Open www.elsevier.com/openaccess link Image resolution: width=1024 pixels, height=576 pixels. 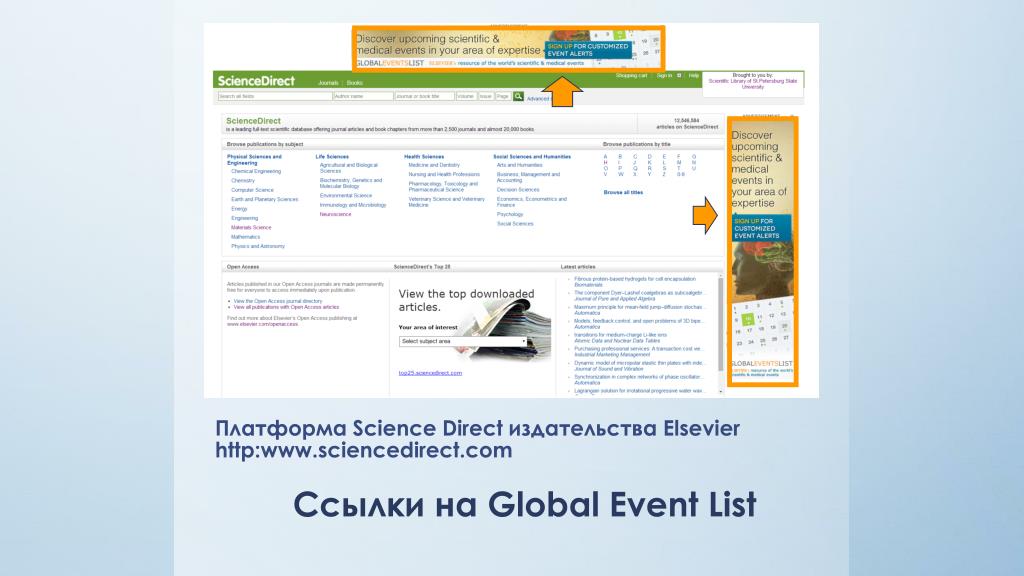click(x=262, y=324)
